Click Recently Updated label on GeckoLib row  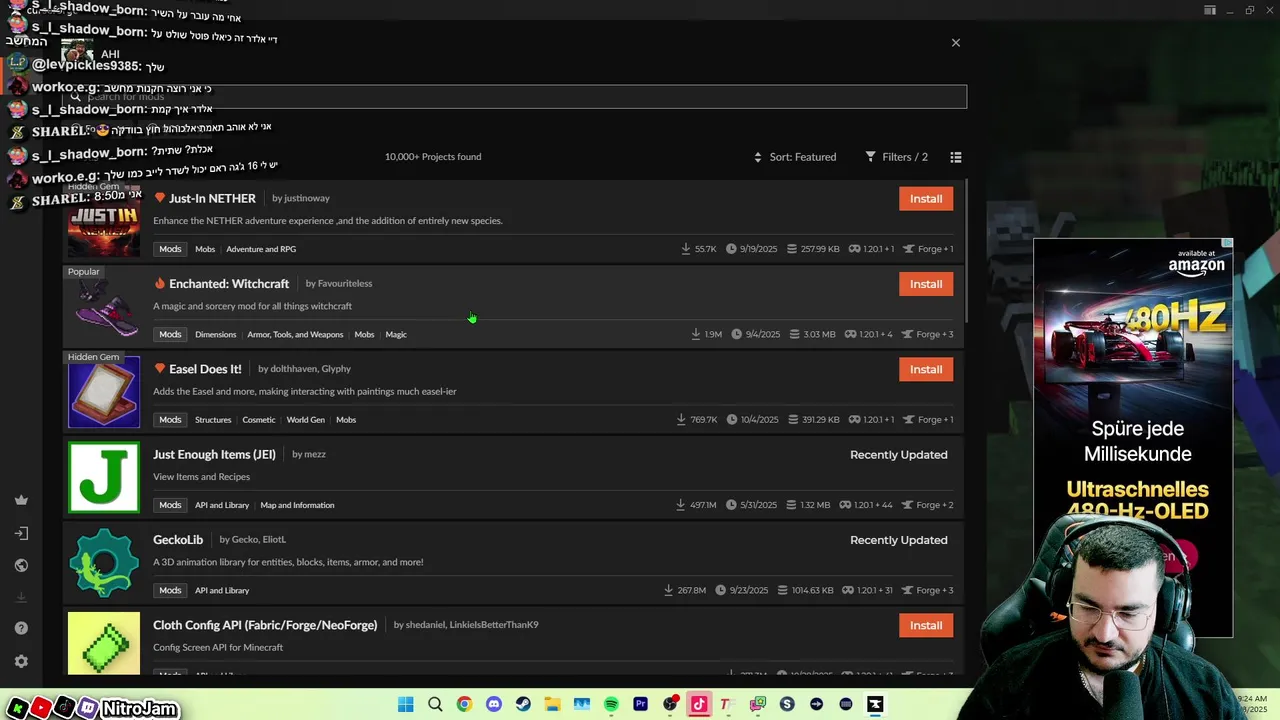[x=899, y=540]
